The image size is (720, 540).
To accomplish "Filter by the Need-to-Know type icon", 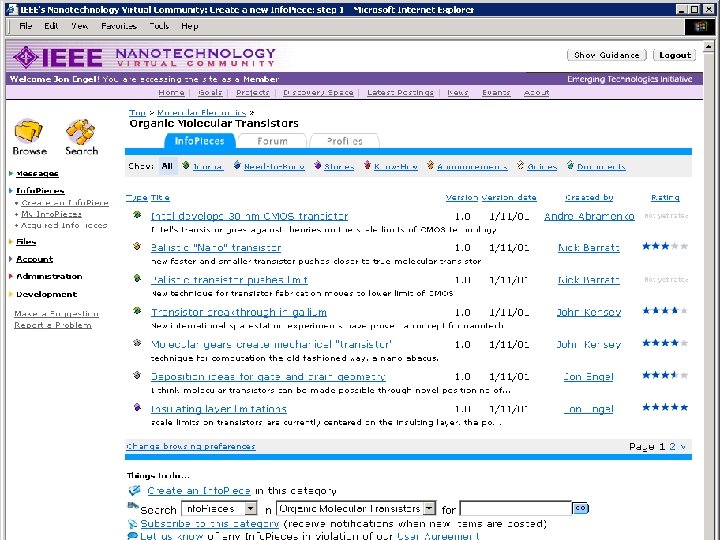I will pos(237,165).
